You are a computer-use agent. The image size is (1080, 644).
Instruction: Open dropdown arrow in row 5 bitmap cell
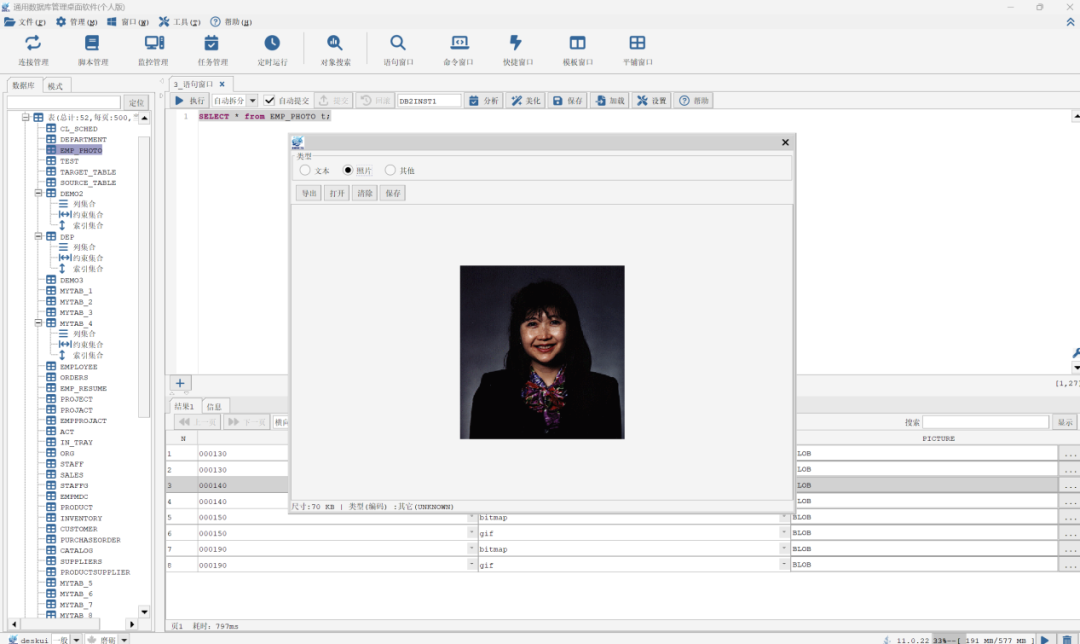point(784,517)
